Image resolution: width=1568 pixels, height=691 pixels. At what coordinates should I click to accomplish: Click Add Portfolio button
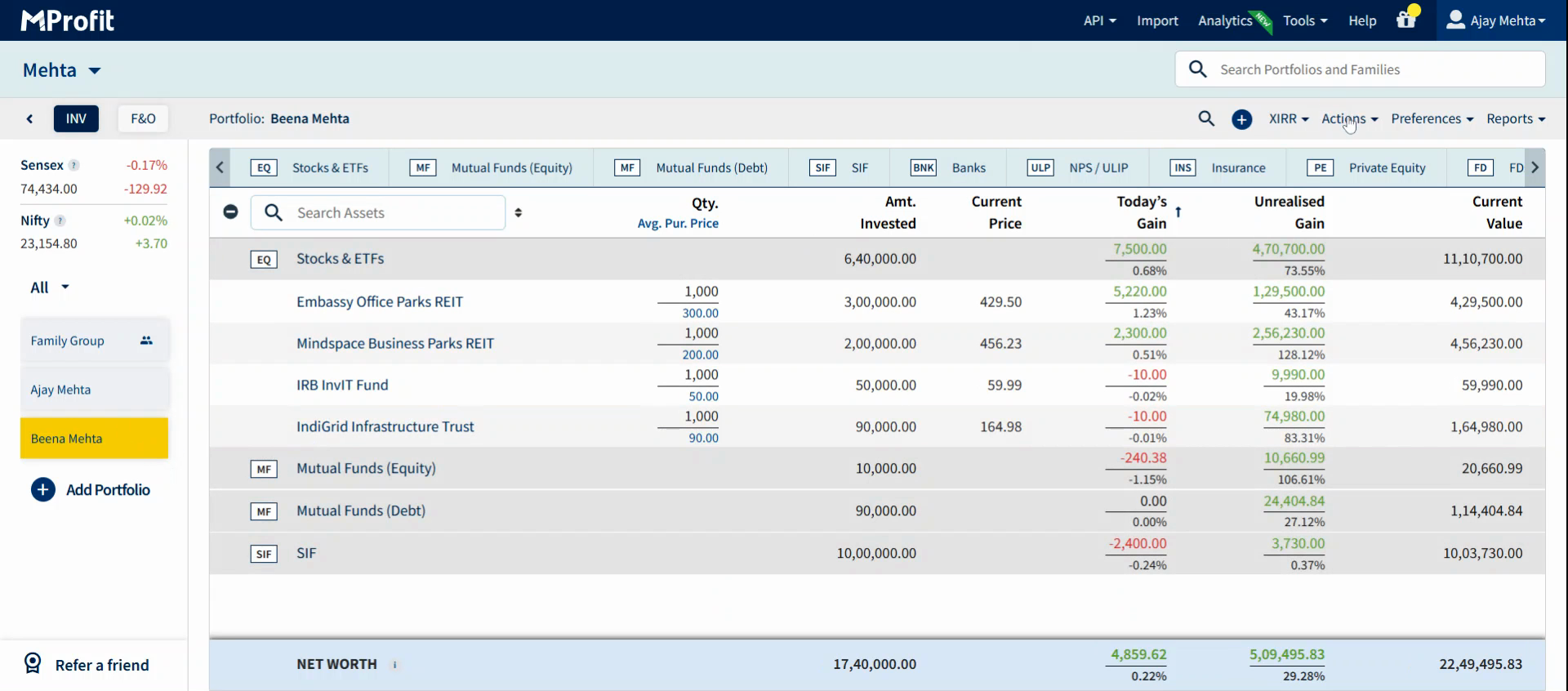coord(91,490)
